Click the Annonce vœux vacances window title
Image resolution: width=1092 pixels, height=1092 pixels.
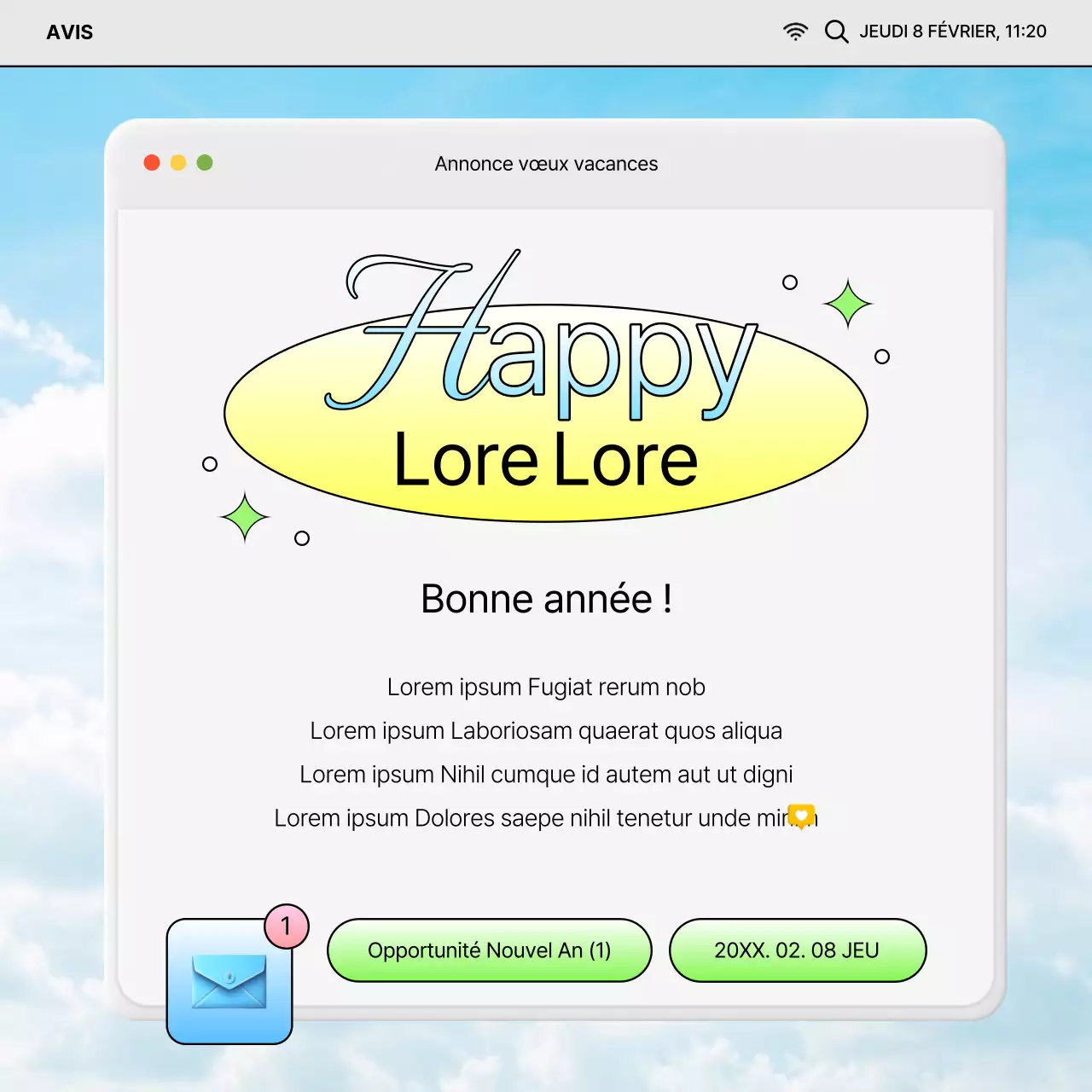[546, 164]
